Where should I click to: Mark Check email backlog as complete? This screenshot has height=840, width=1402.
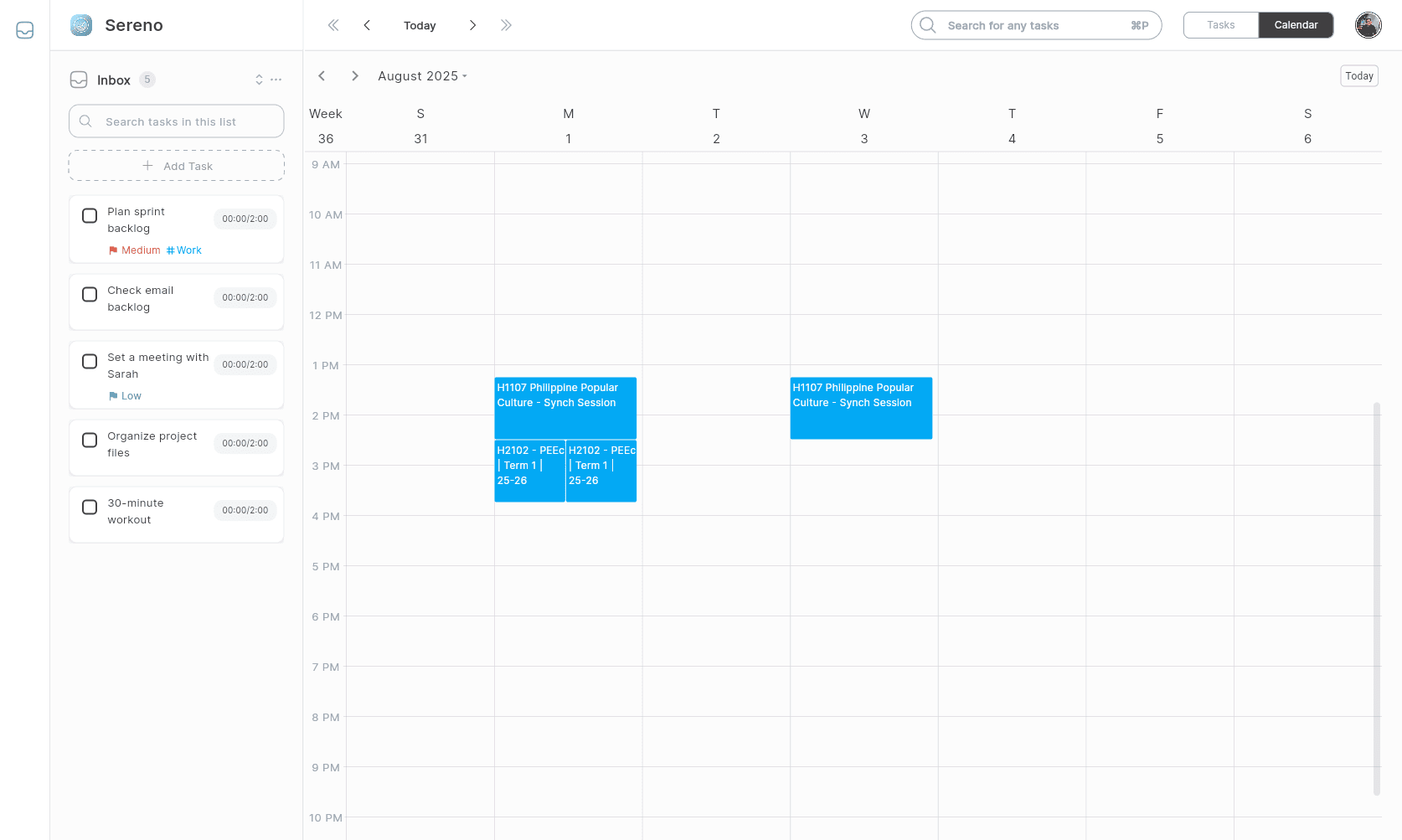tap(90, 294)
